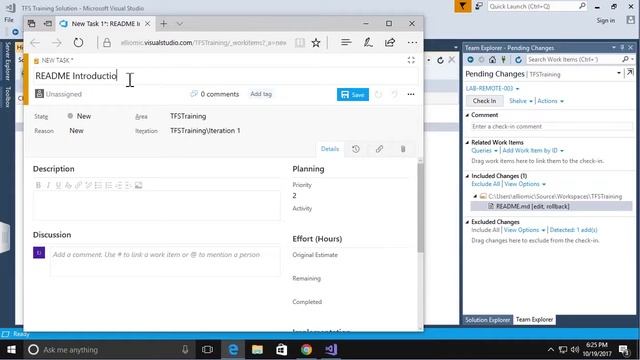The width and height of the screenshot is (640, 360).
Task: Click the discussion comment box
Action: pyautogui.click(x=165, y=260)
